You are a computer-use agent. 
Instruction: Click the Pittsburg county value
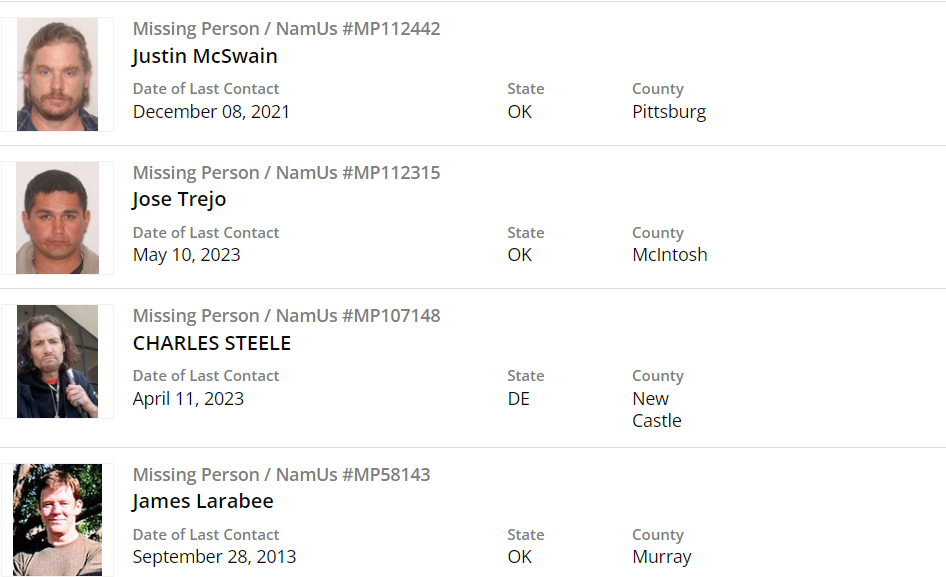pos(669,112)
